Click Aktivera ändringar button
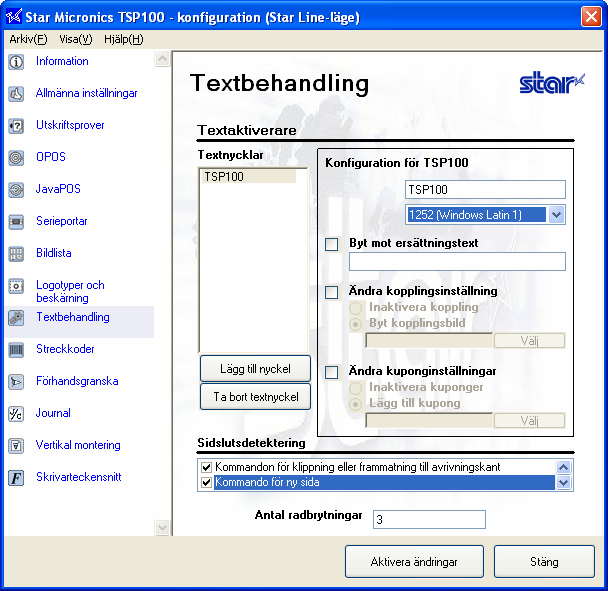 [x=414, y=562]
